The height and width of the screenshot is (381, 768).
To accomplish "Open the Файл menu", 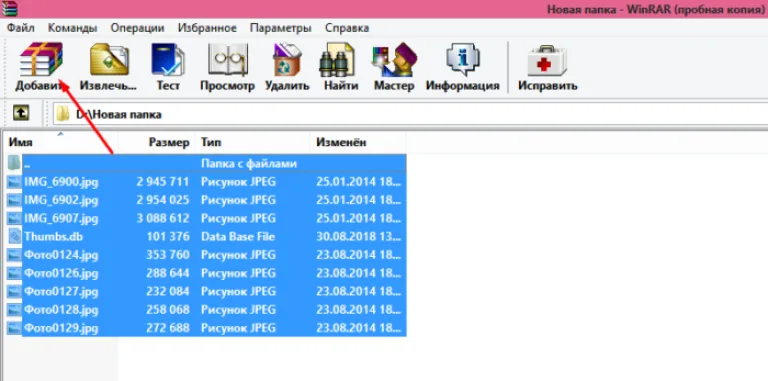I will coord(21,28).
